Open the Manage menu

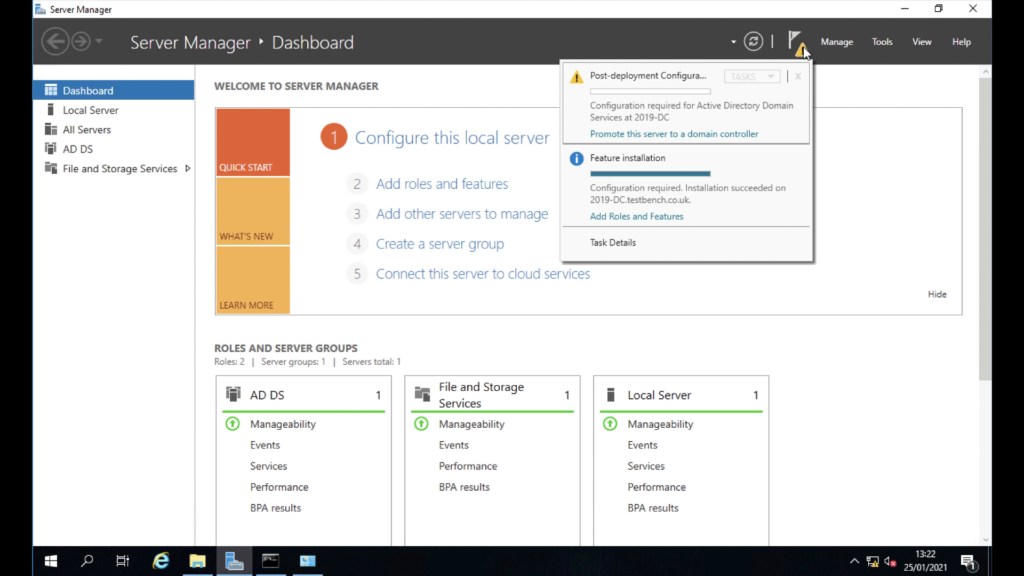point(837,42)
